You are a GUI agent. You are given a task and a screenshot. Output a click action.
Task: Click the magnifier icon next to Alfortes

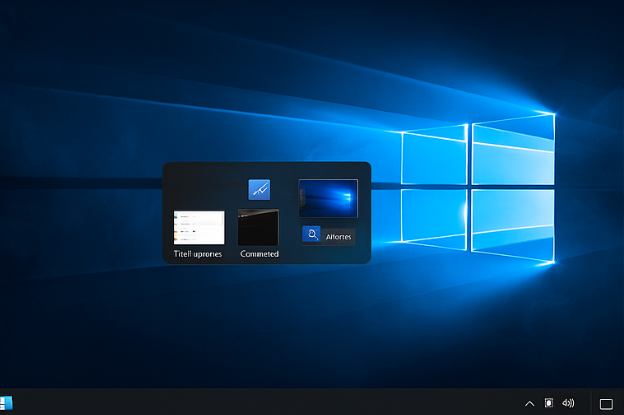pos(312,234)
